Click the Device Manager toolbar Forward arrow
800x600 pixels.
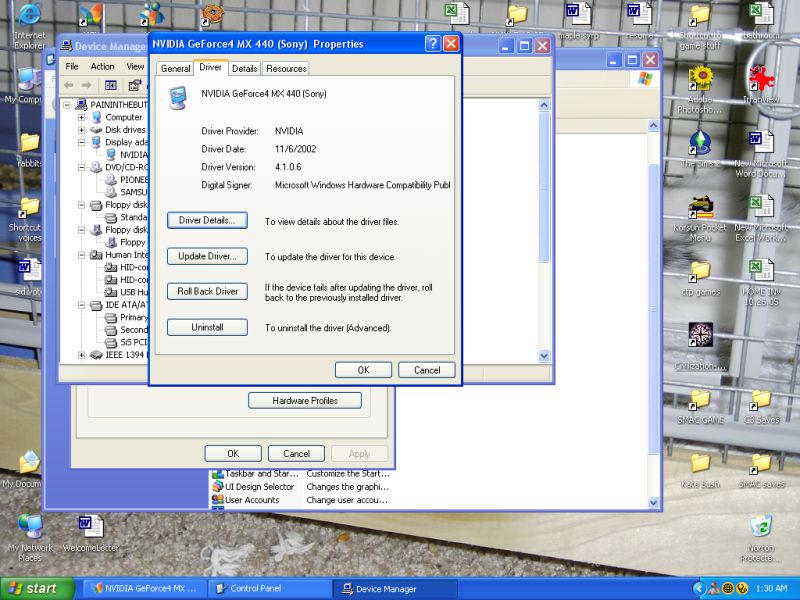pyautogui.click(x=87, y=85)
